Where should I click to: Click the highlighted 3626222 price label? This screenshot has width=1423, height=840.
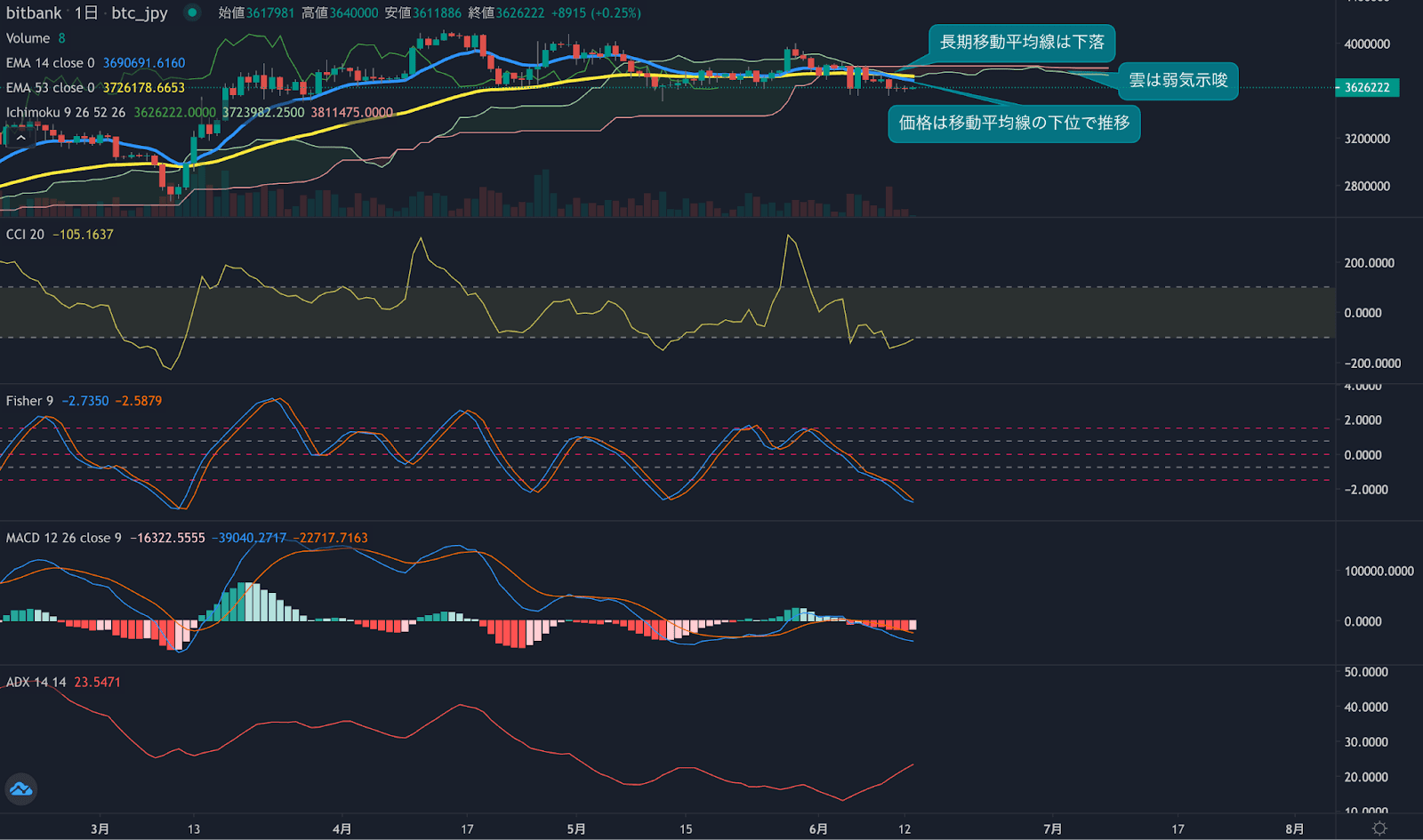pos(1365,88)
